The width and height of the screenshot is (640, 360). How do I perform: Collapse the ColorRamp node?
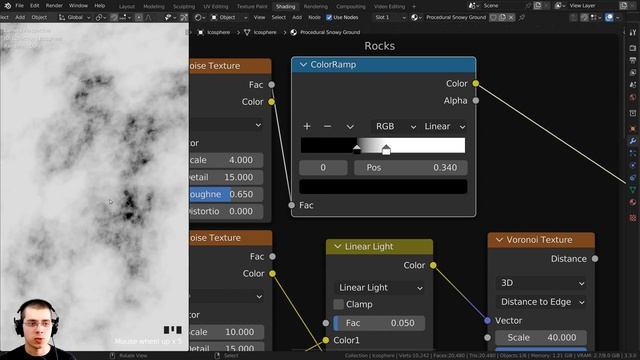coord(303,65)
